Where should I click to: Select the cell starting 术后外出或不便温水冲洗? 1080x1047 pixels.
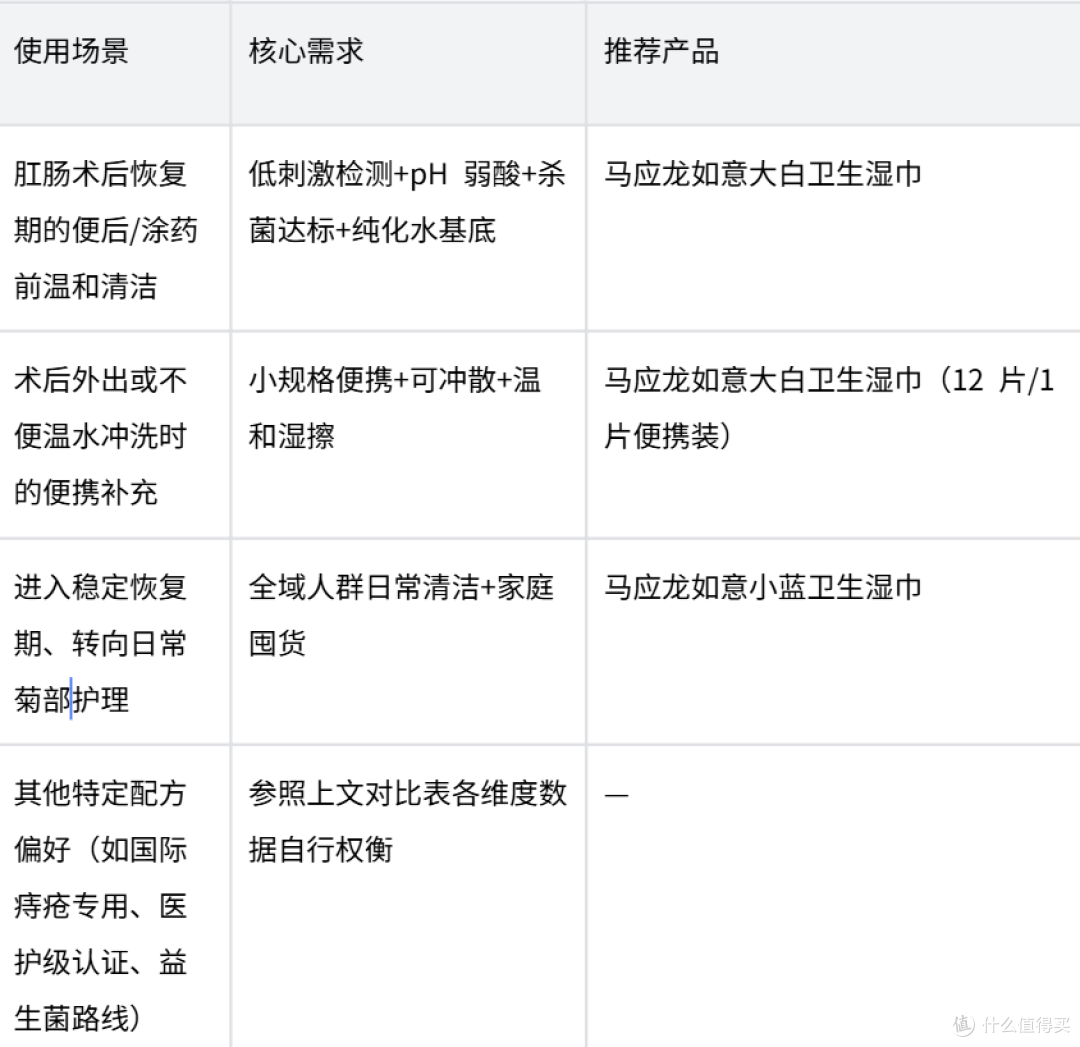point(114,435)
